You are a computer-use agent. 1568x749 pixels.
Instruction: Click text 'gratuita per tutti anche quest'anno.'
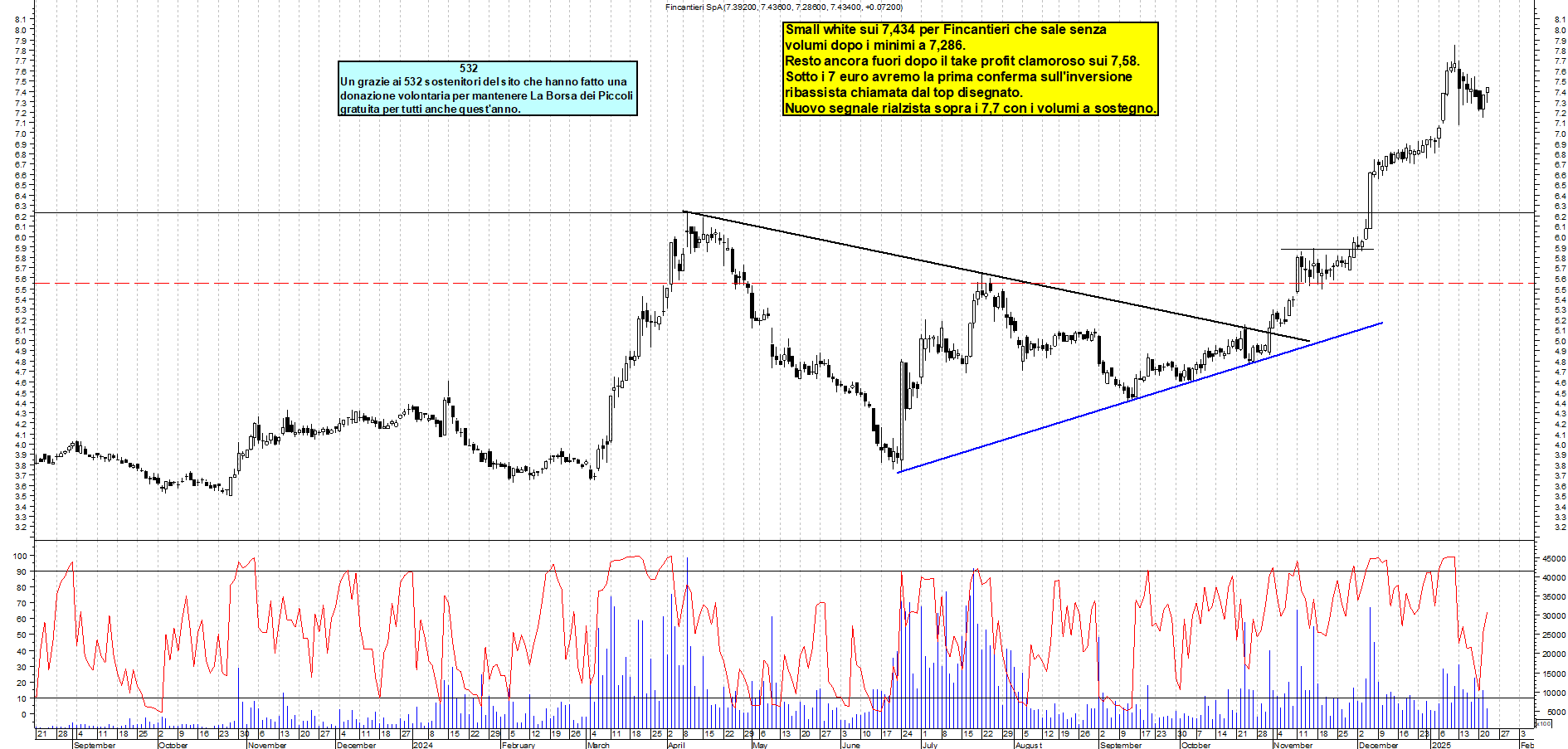click(431, 109)
